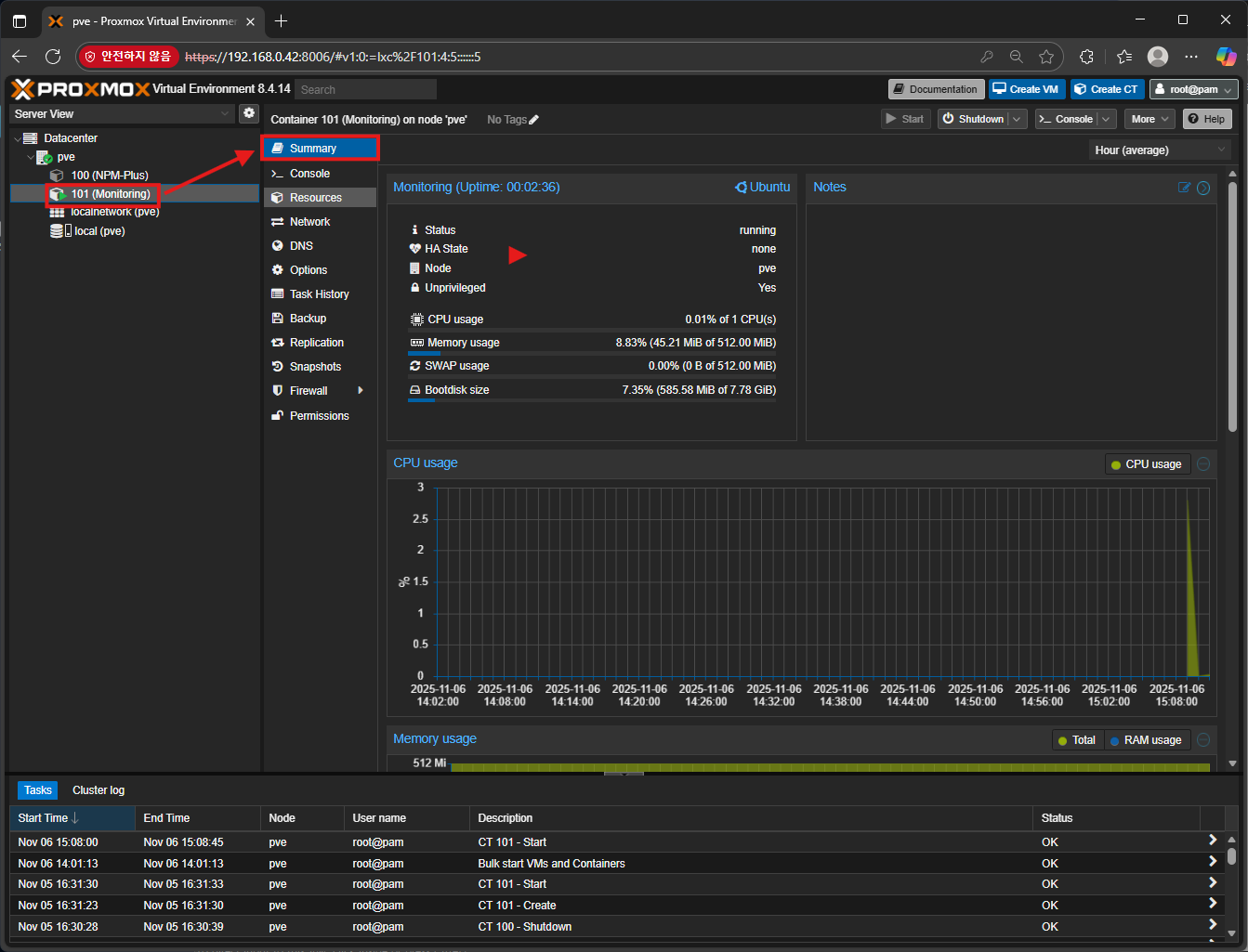Toggle the CPU usage legend series

pos(1147,464)
